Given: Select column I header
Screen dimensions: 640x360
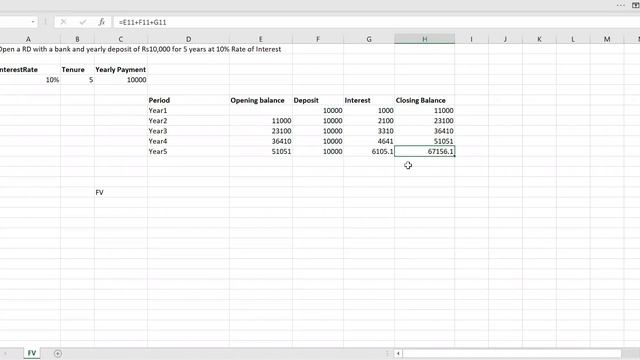Looking at the screenshot, I should [471, 39].
